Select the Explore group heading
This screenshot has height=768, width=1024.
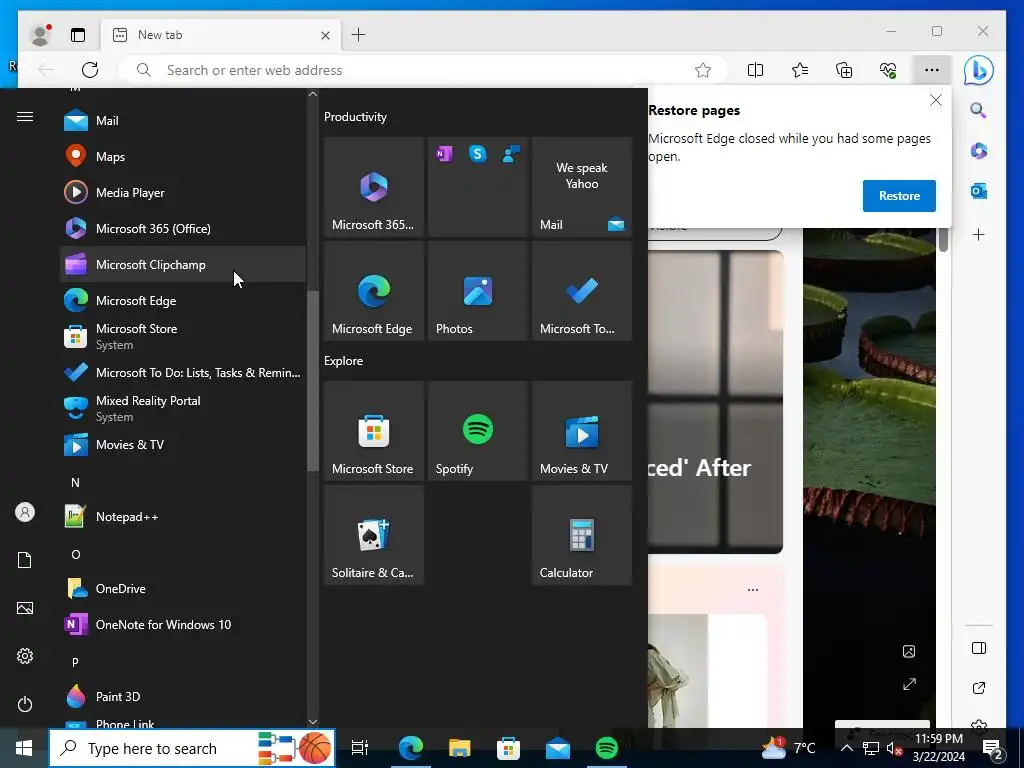(344, 360)
